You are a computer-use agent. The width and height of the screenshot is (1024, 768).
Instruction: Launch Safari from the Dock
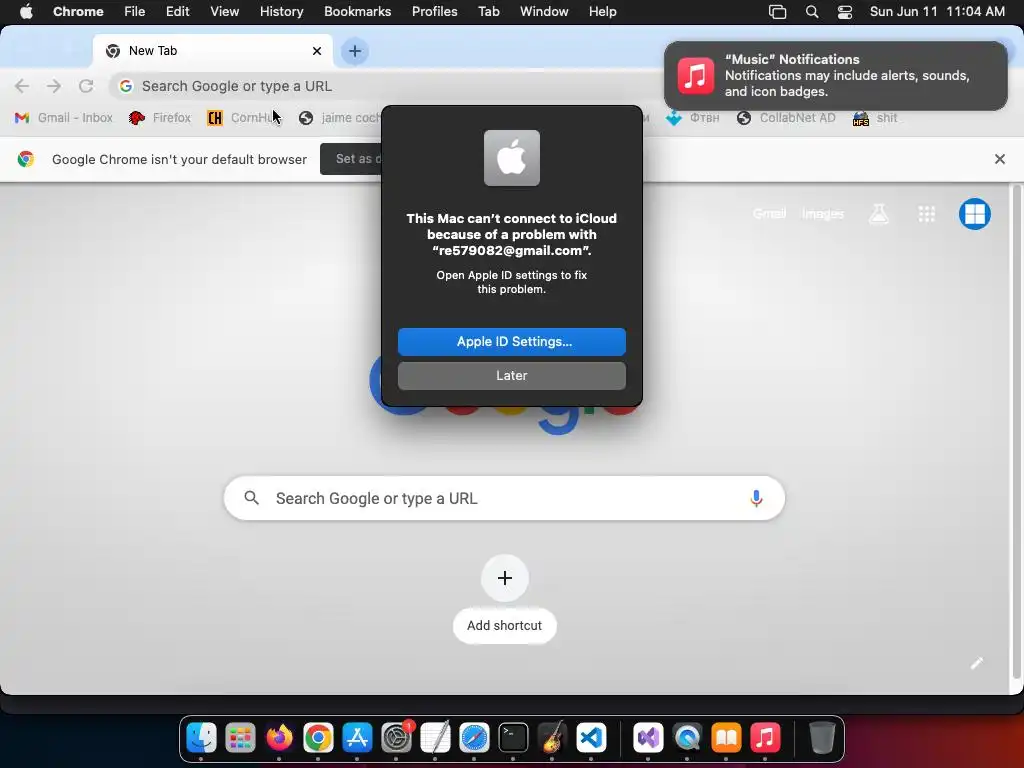pyautogui.click(x=474, y=738)
